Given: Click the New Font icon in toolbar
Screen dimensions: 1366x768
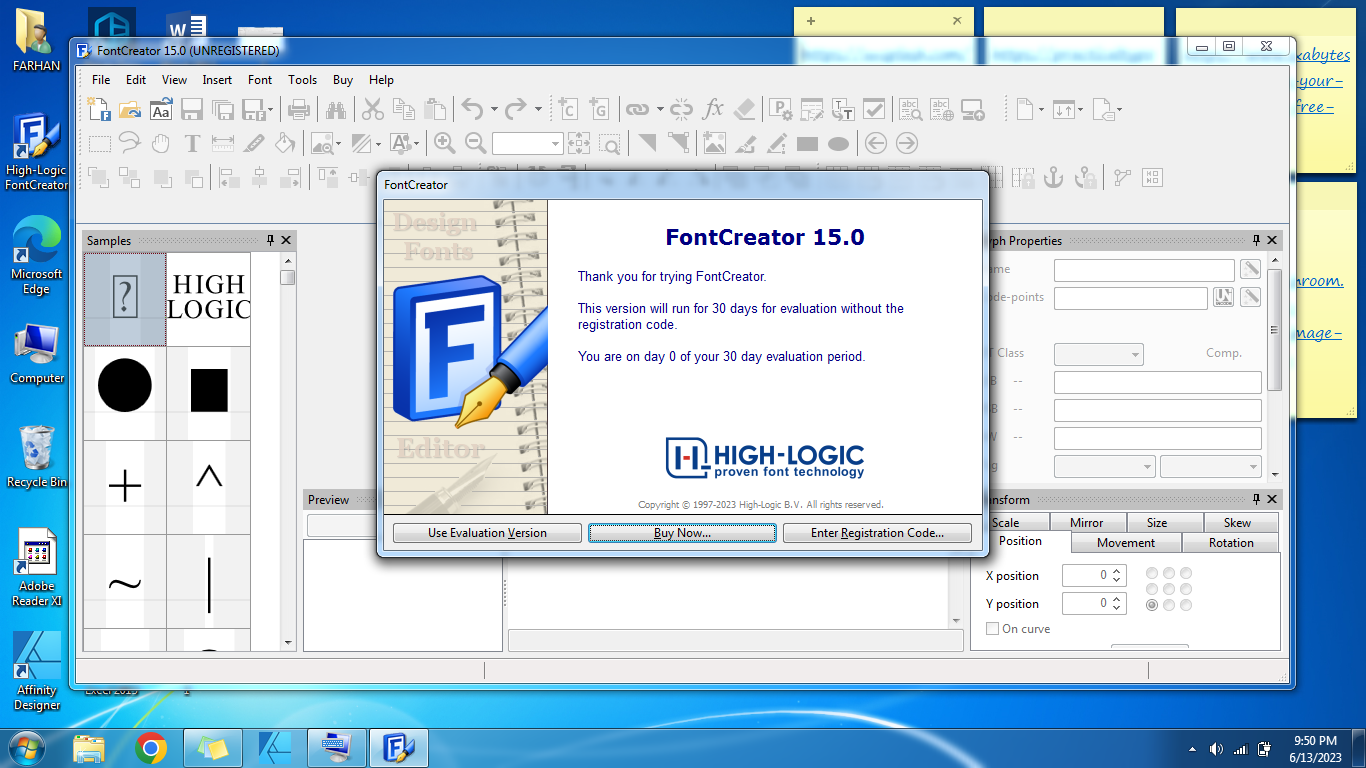Looking at the screenshot, I should 98,109.
